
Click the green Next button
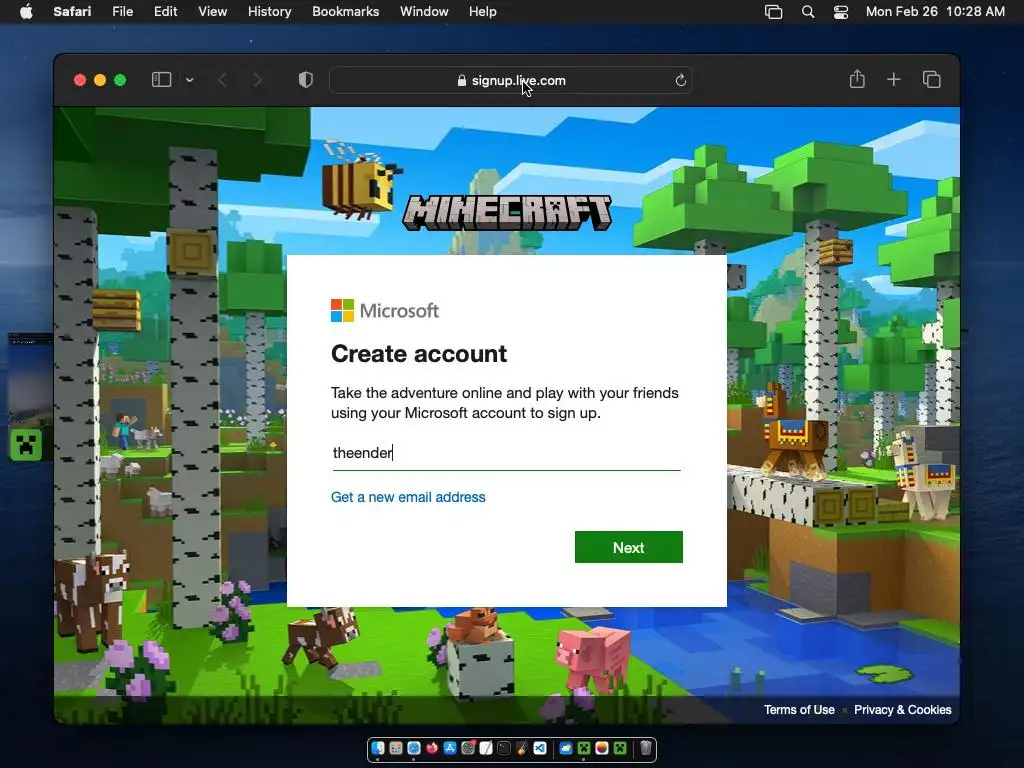[x=628, y=547]
